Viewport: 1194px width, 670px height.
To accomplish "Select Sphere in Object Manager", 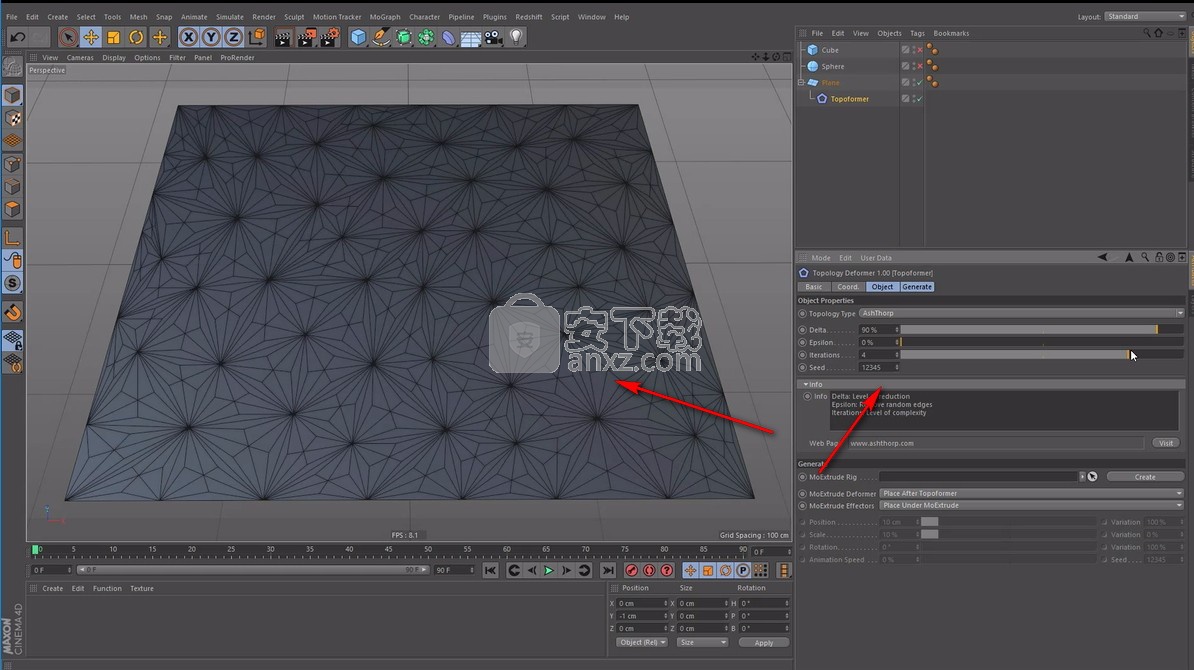I will pos(832,66).
